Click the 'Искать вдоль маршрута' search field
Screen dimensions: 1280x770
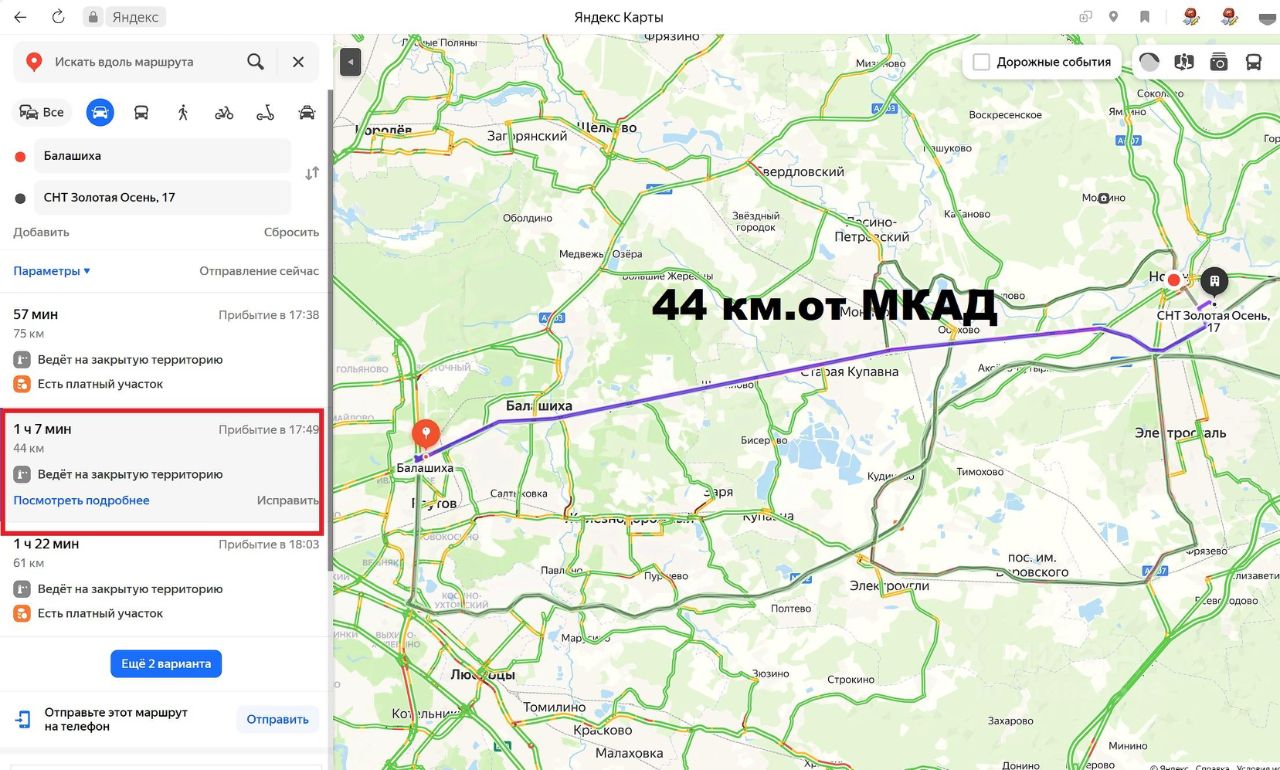tap(145, 62)
